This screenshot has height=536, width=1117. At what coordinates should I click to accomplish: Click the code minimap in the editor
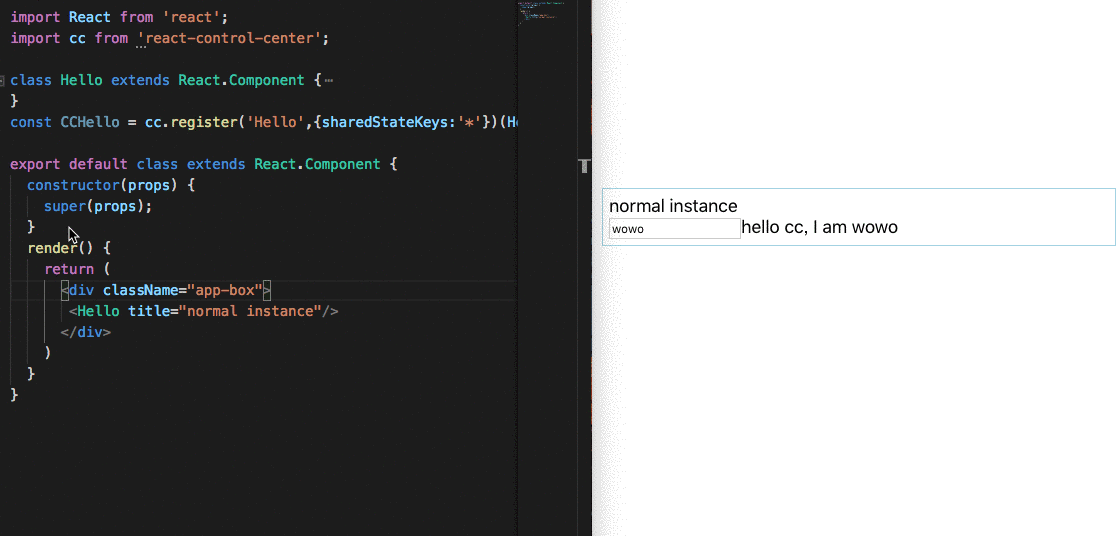point(541,12)
